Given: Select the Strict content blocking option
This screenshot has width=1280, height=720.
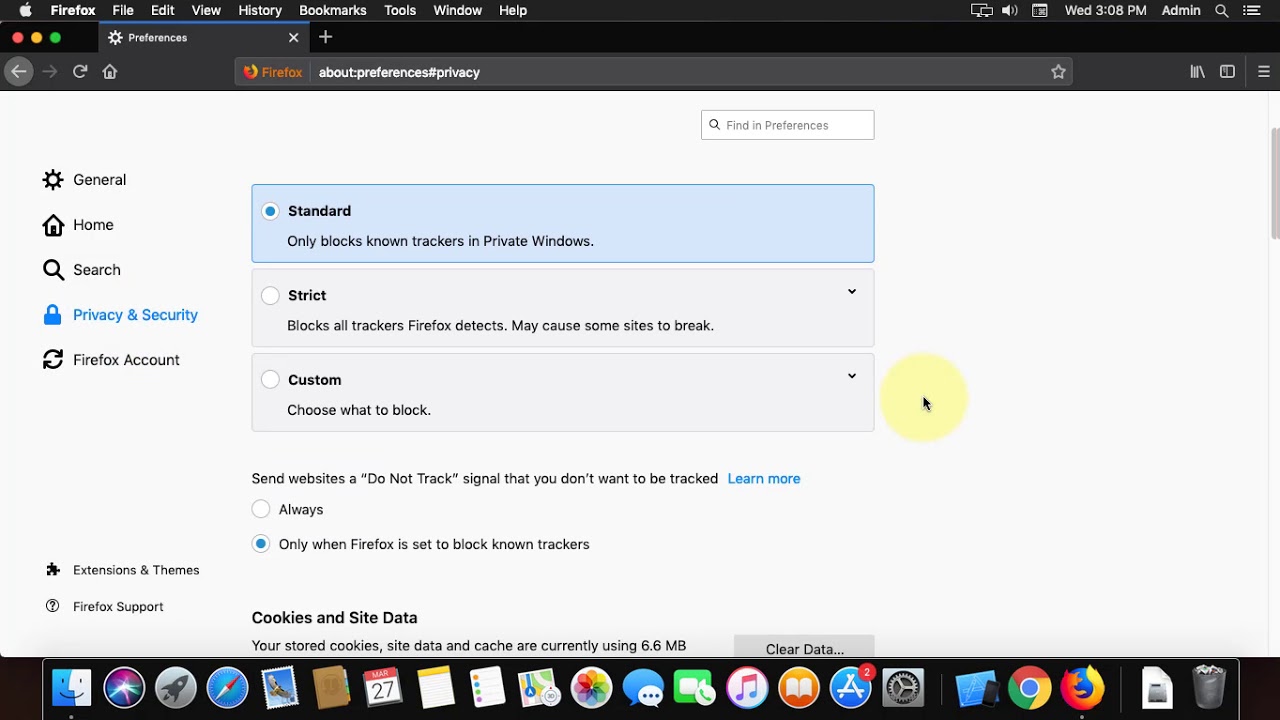Looking at the screenshot, I should click(x=270, y=295).
